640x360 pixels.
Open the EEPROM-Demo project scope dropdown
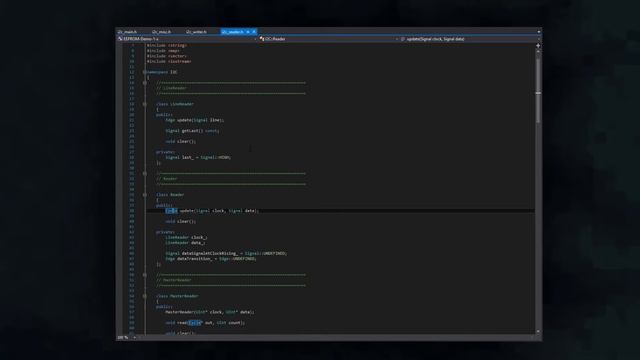(x=187, y=39)
